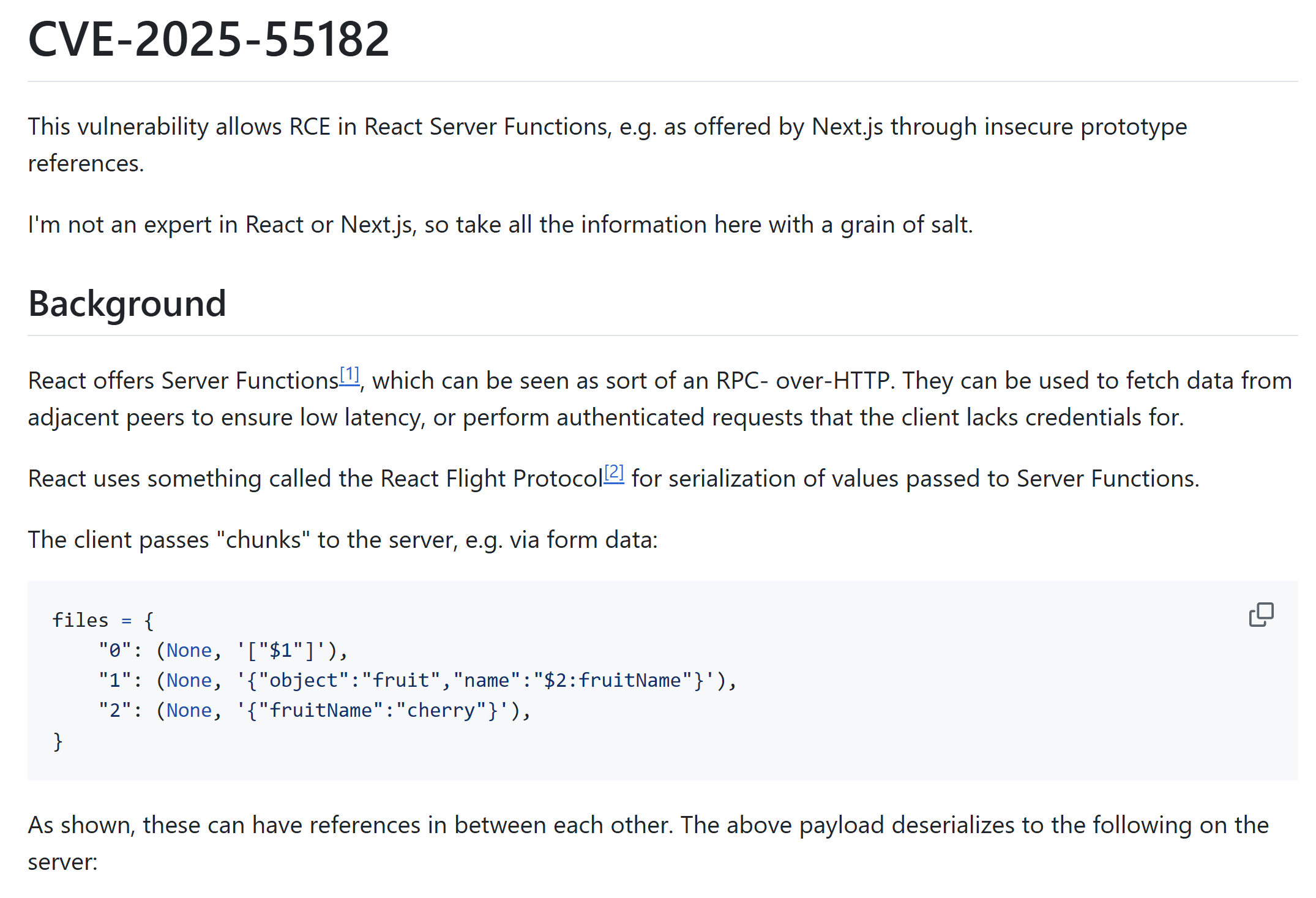
Task: Click "React uses something called" sentence
Action: coord(614,479)
